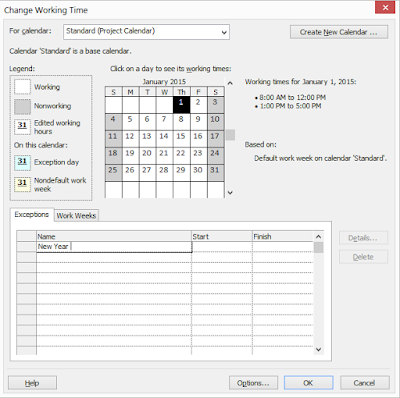Click the Th column header in calendar

(x=181, y=92)
